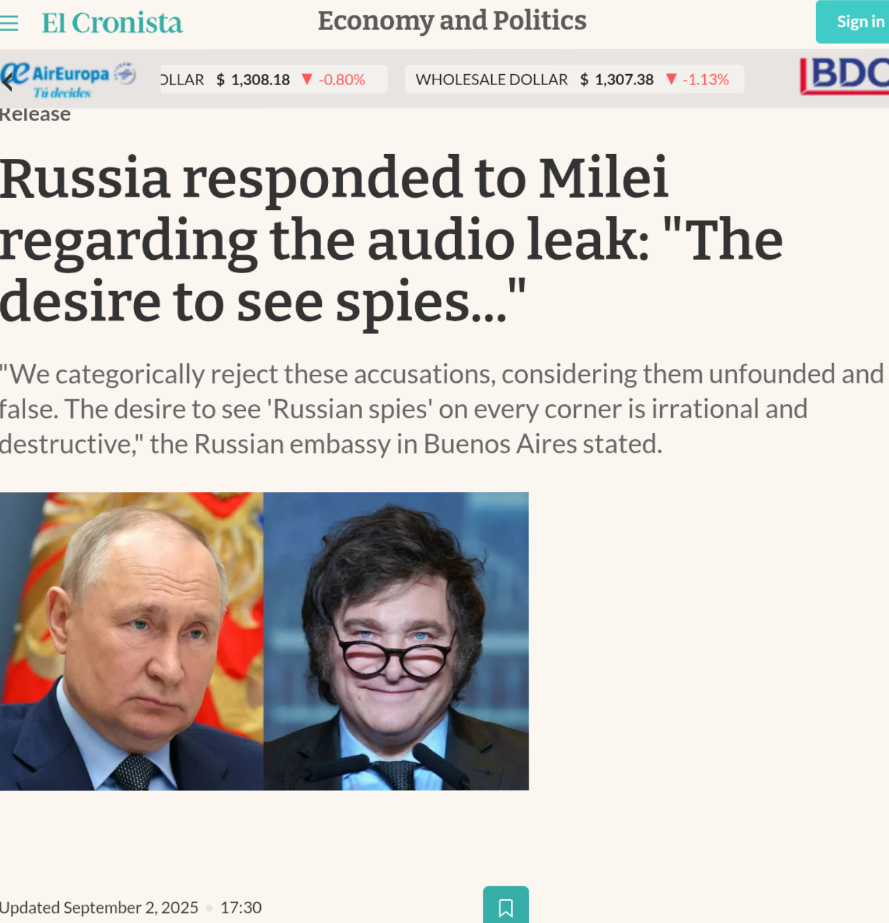Click the -1.13% change value
The width and height of the screenshot is (889, 923).
click(x=705, y=79)
